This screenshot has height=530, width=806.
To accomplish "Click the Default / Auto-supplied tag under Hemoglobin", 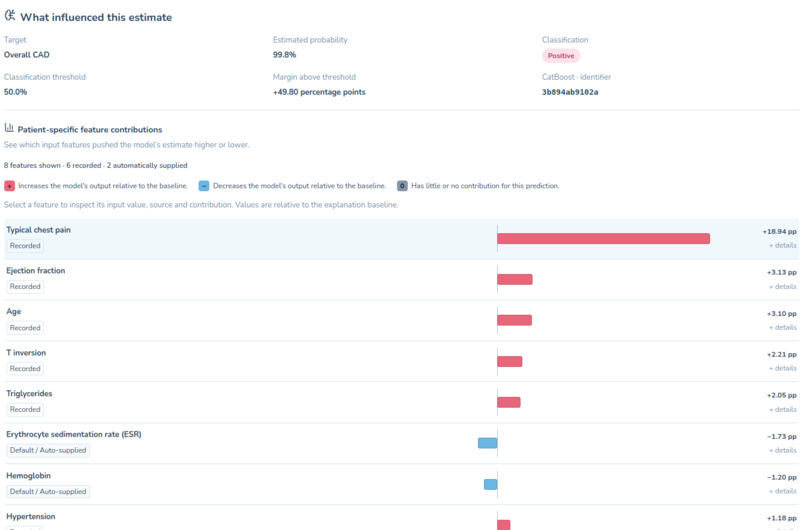I will [x=48, y=491].
